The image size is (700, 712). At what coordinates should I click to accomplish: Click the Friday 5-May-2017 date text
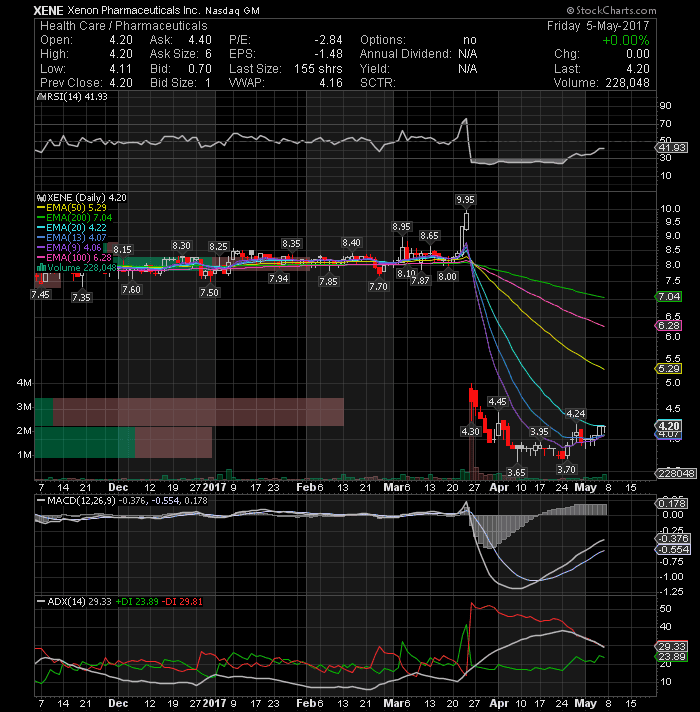pos(598,25)
